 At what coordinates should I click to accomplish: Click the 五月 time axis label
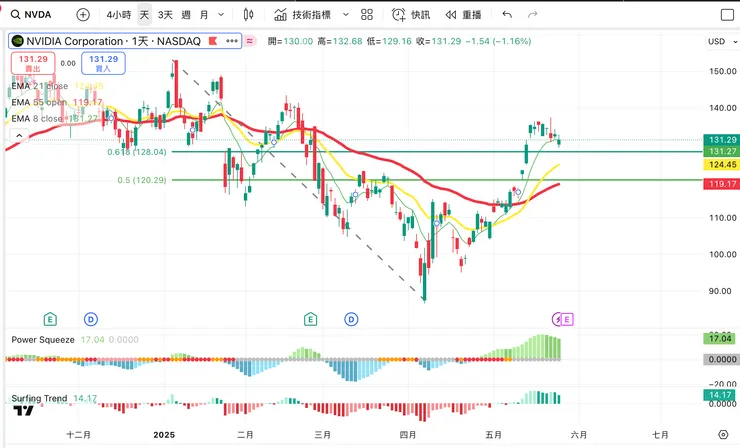point(493,435)
